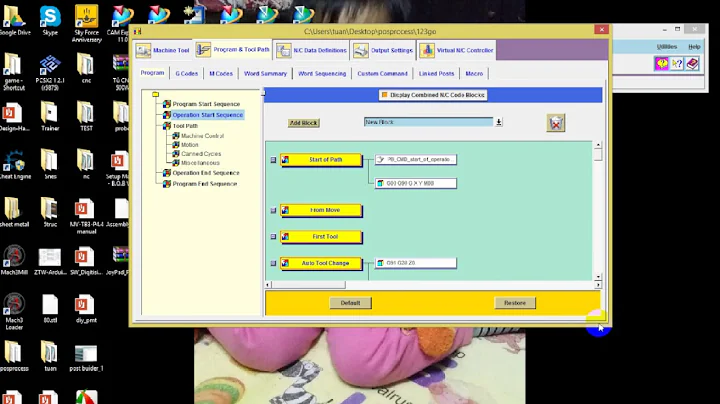Select the G91 G28 Z0 block
Screen dimensions: 720x404
(416, 263)
